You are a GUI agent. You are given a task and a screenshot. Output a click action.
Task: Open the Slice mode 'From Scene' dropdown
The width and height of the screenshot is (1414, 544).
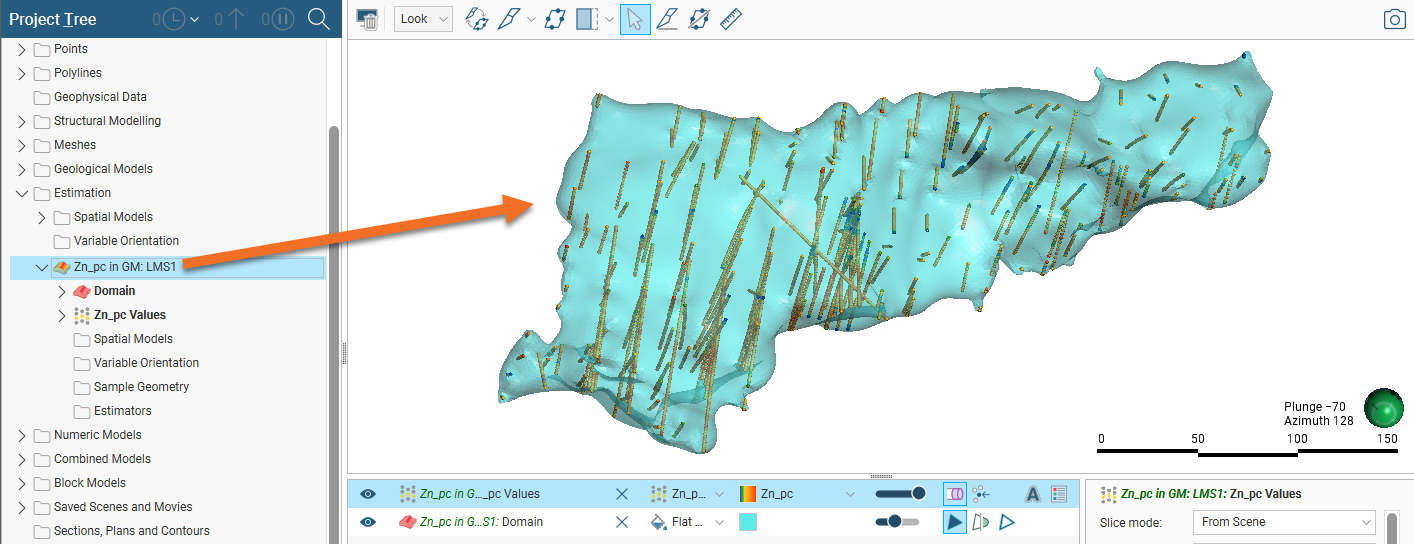click(x=1284, y=522)
